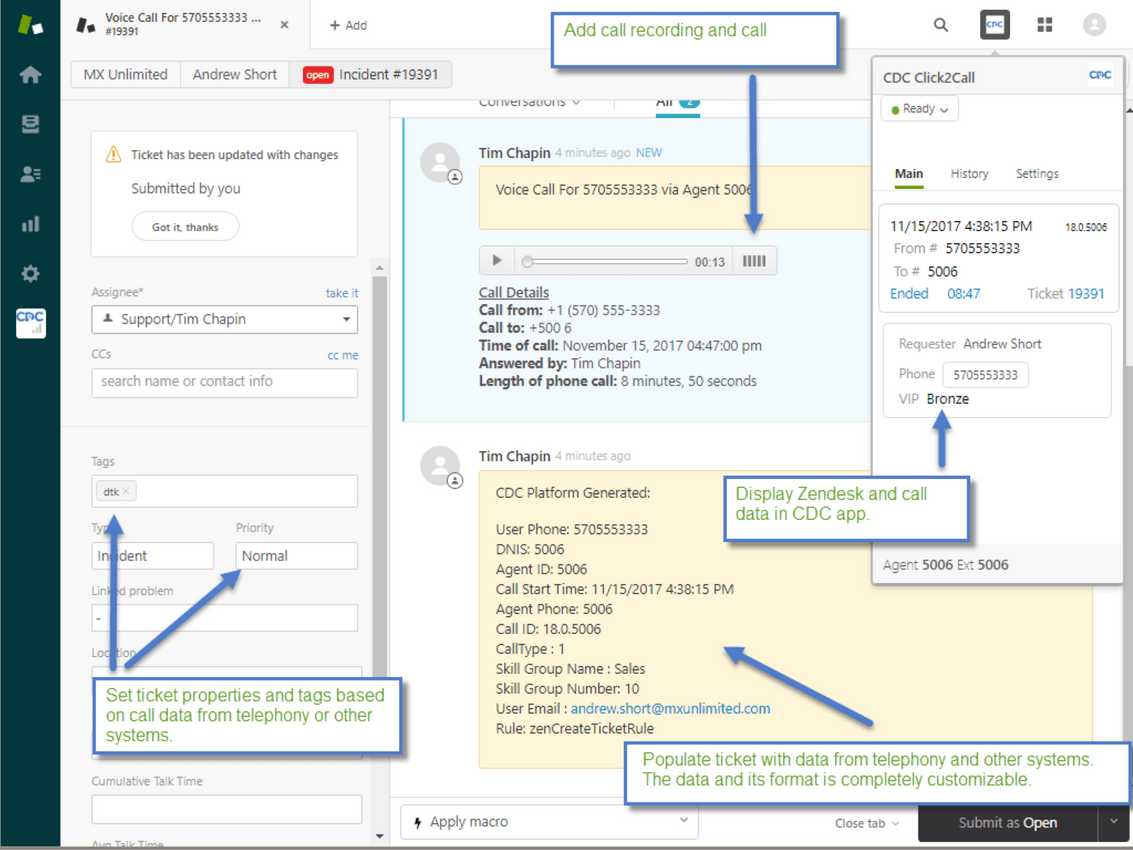Open the Reporting bar-chart icon
Image resolution: width=1133 pixels, height=850 pixels.
[30, 224]
